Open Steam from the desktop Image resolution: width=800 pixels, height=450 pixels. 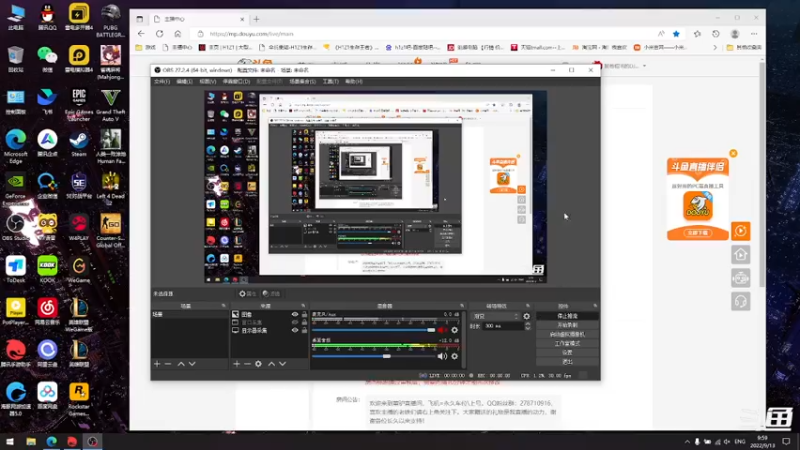pos(79,143)
